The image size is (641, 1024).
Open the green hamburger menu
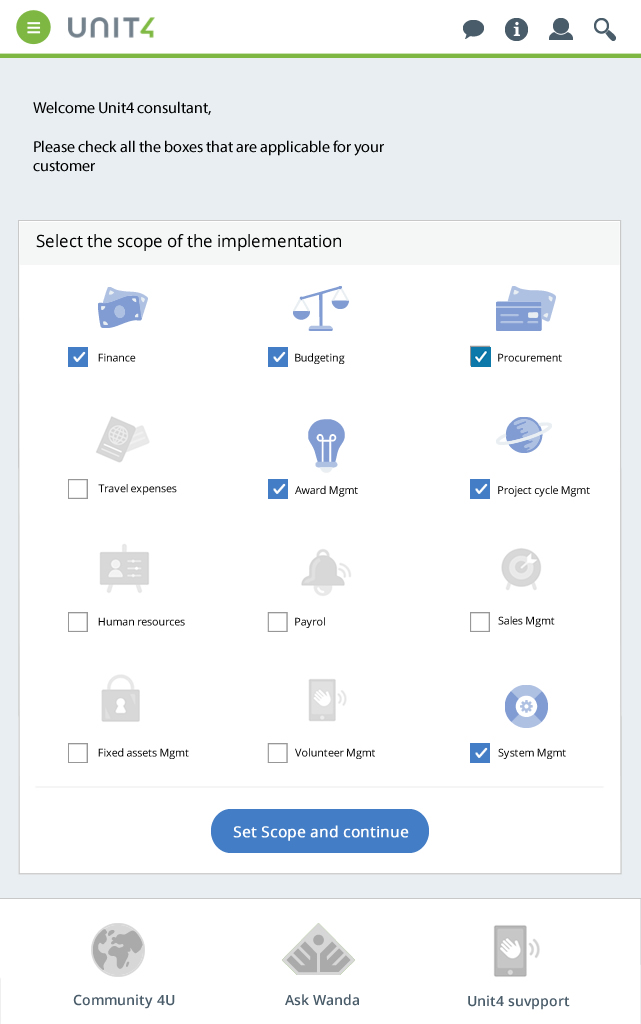[x=33, y=28]
